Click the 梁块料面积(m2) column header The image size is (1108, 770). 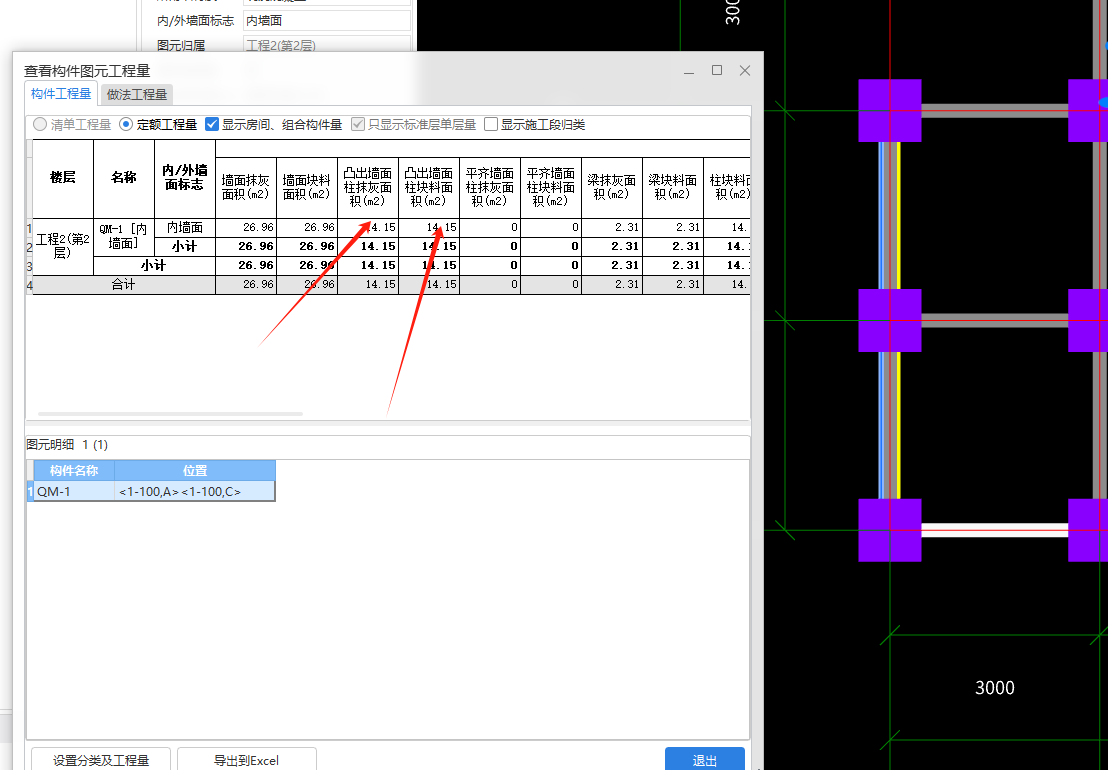click(x=673, y=188)
